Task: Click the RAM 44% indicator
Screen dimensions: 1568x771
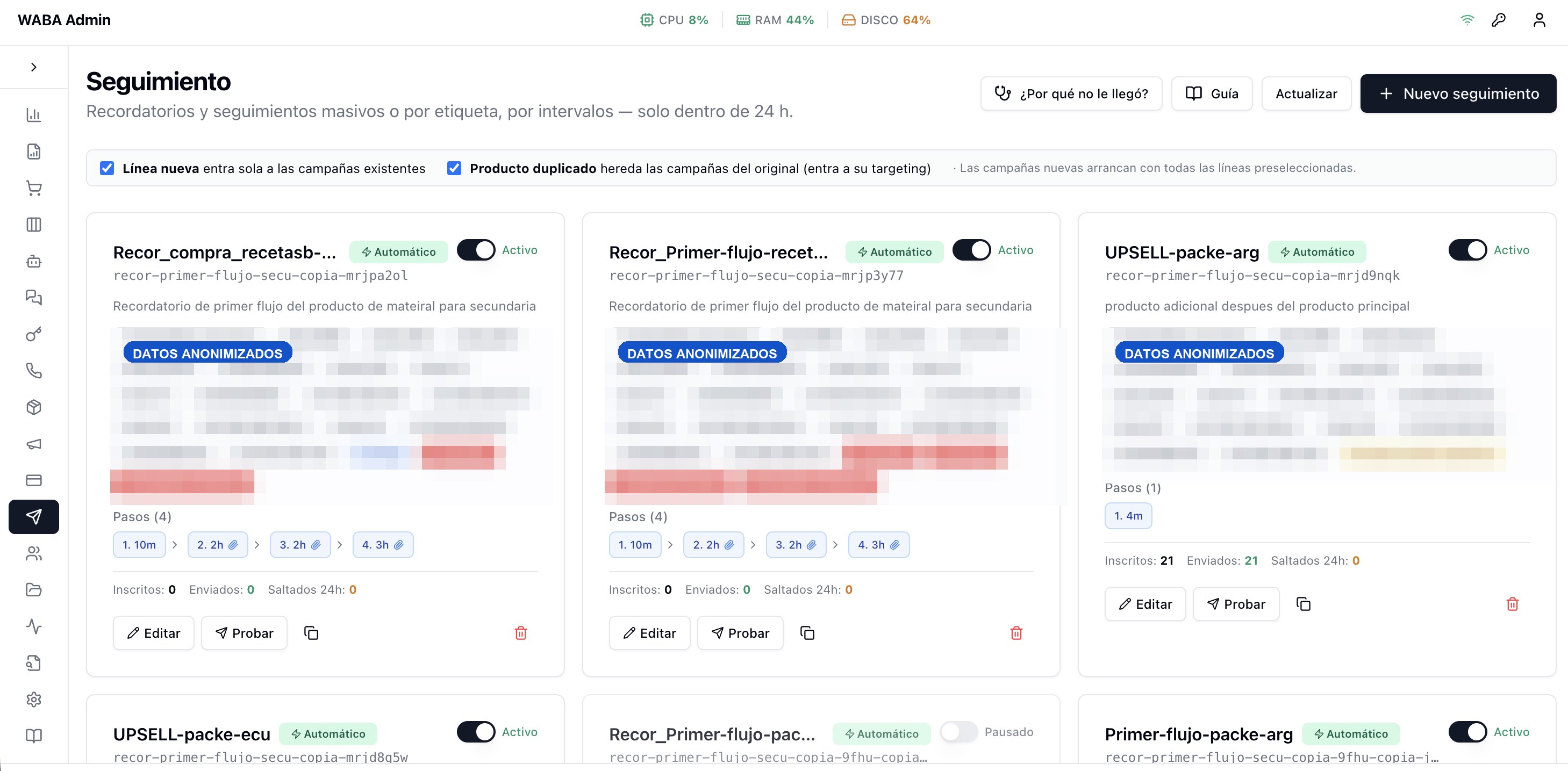Action: coord(775,20)
